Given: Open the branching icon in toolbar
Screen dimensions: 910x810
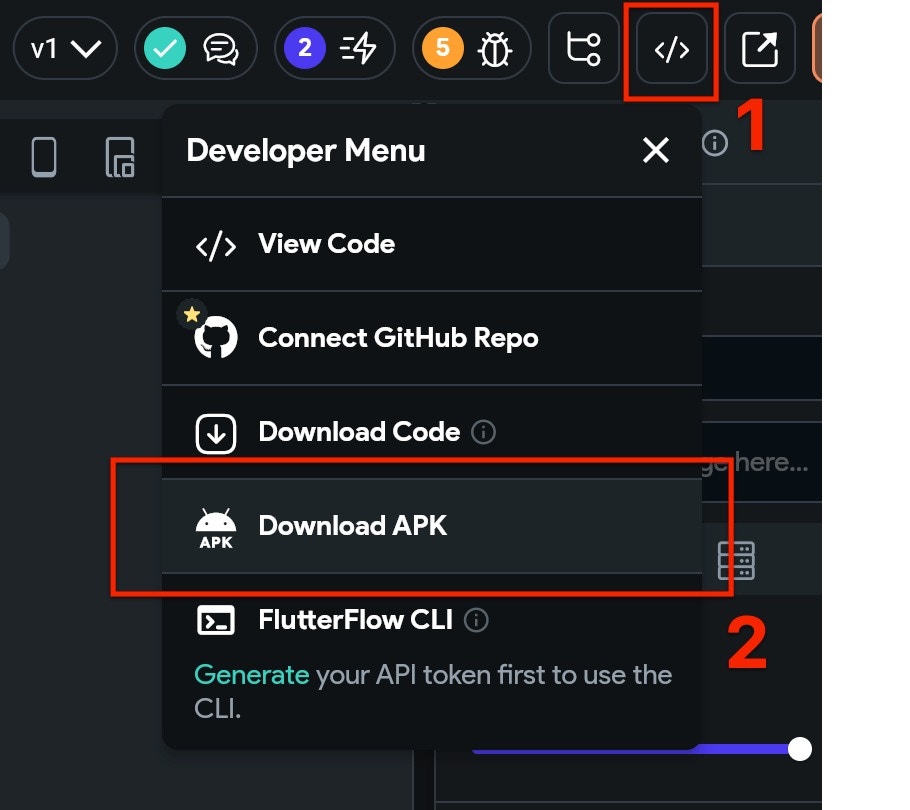Looking at the screenshot, I should click(583, 48).
